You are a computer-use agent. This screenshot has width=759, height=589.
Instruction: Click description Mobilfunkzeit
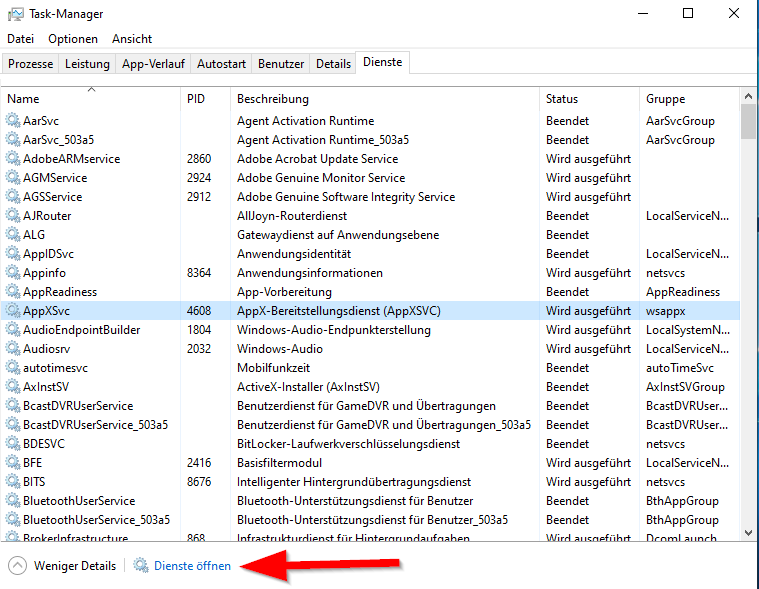coord(273,368)
